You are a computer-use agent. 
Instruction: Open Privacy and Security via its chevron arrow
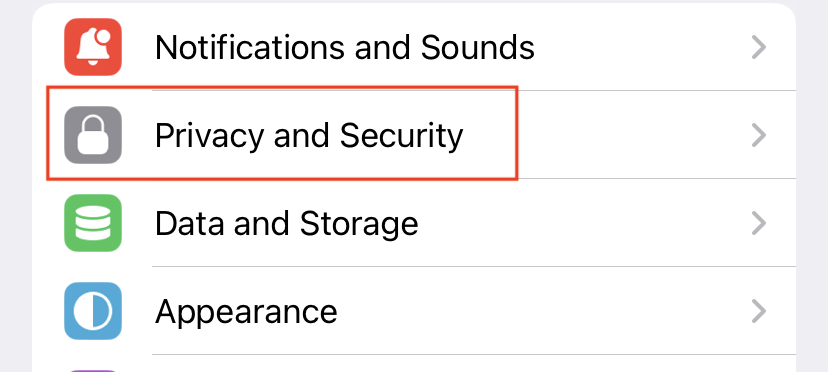(x=759, y=135)
